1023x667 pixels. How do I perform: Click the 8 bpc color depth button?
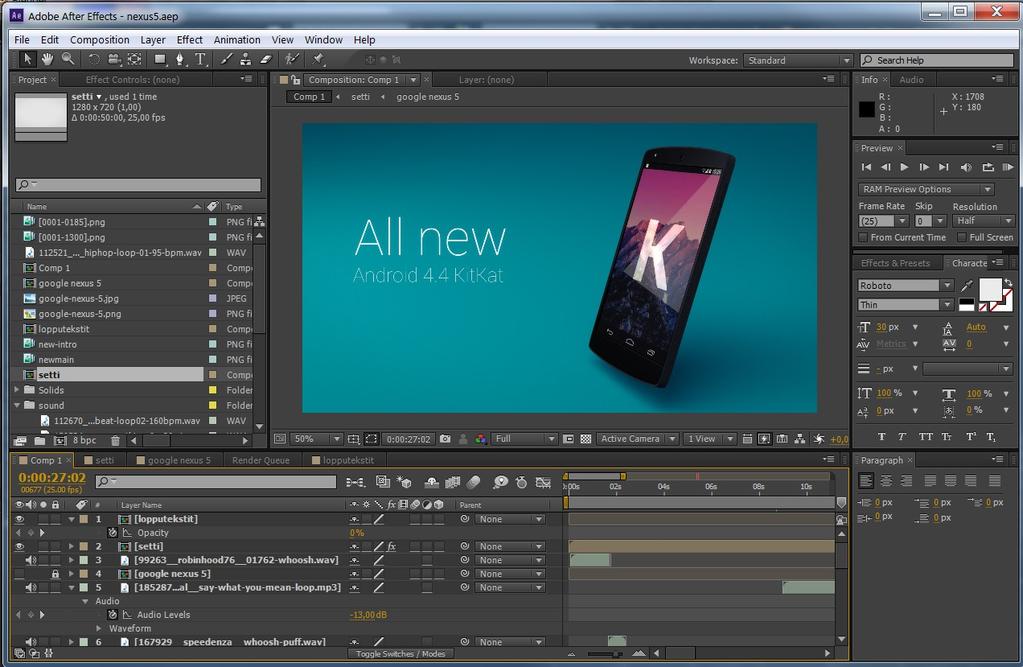tap(84, 441)
